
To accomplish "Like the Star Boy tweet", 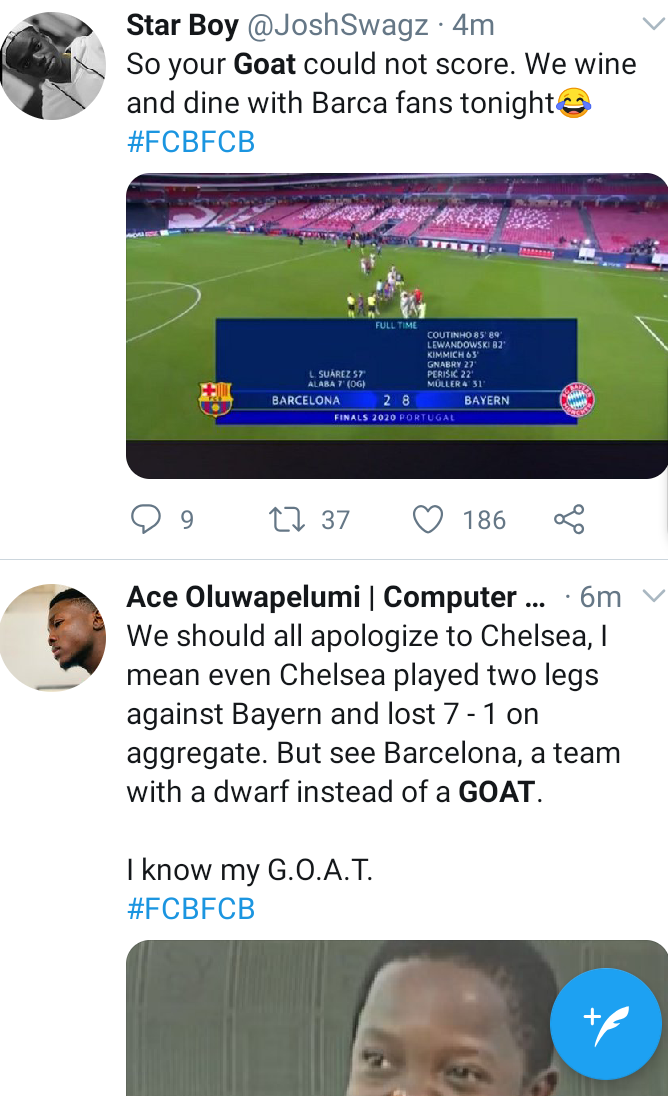I will 428,519.
